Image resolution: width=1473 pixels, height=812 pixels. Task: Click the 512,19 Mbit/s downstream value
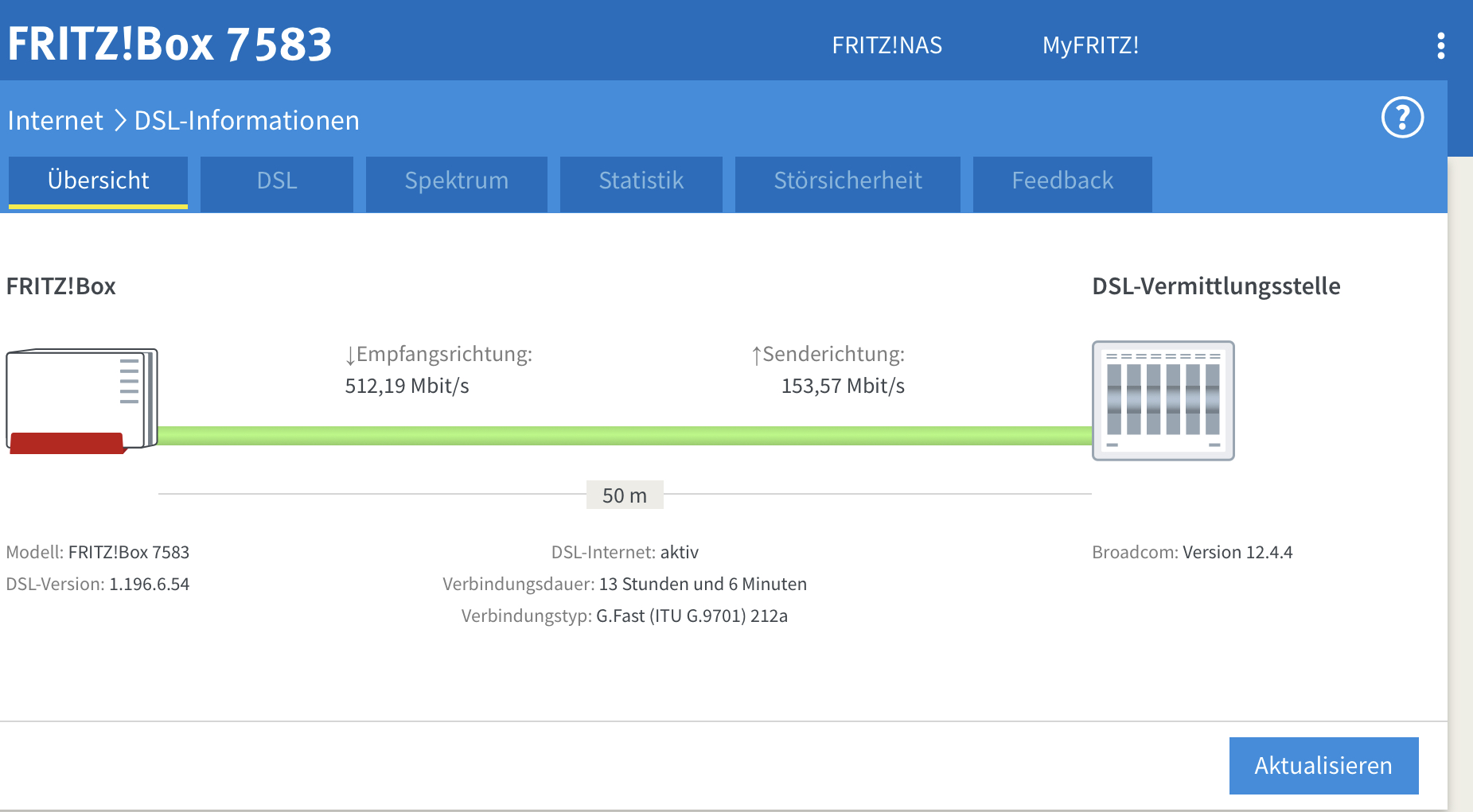(407, 387)
